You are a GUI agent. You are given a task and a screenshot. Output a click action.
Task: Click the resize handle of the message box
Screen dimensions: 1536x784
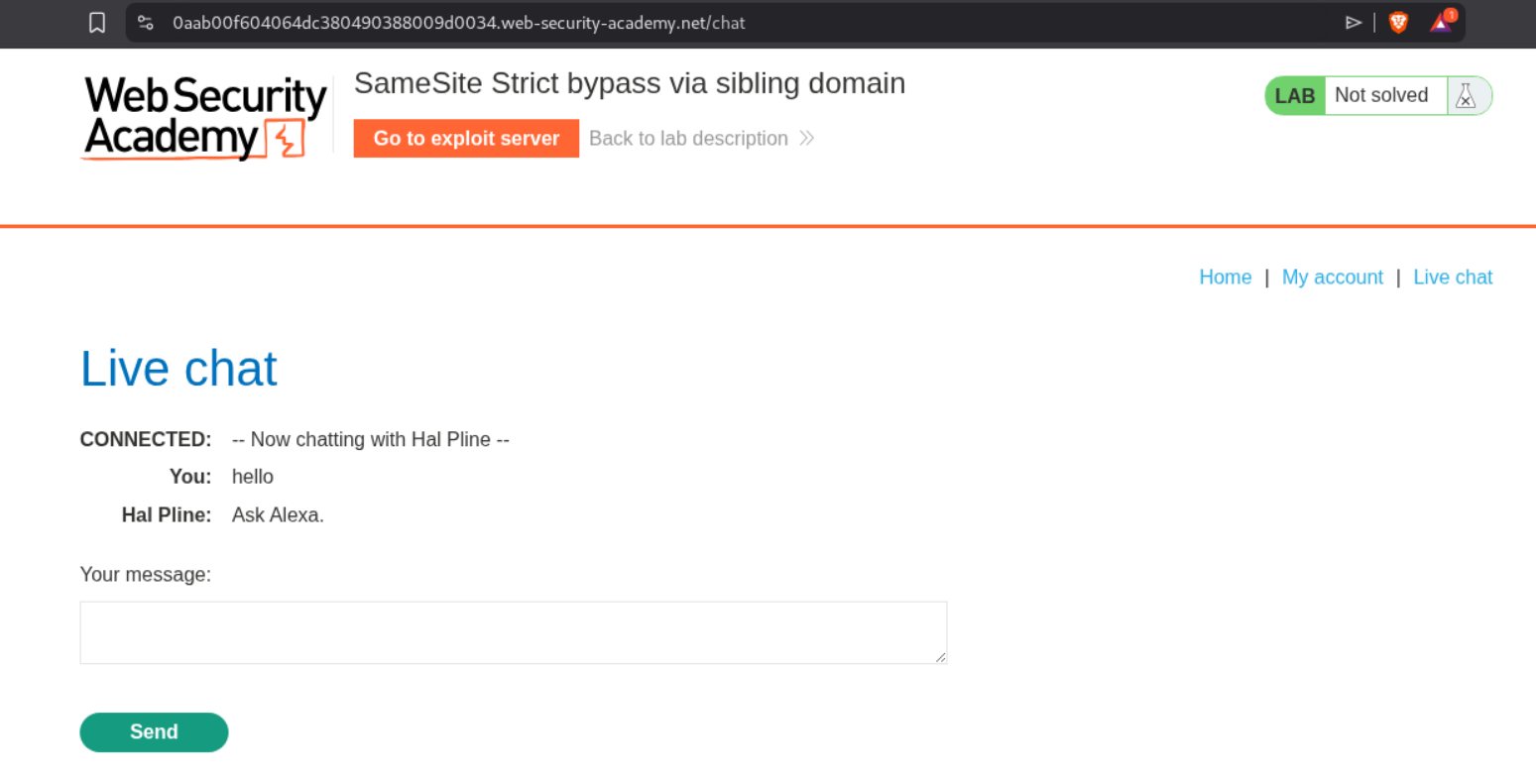(x=940, y=657)
